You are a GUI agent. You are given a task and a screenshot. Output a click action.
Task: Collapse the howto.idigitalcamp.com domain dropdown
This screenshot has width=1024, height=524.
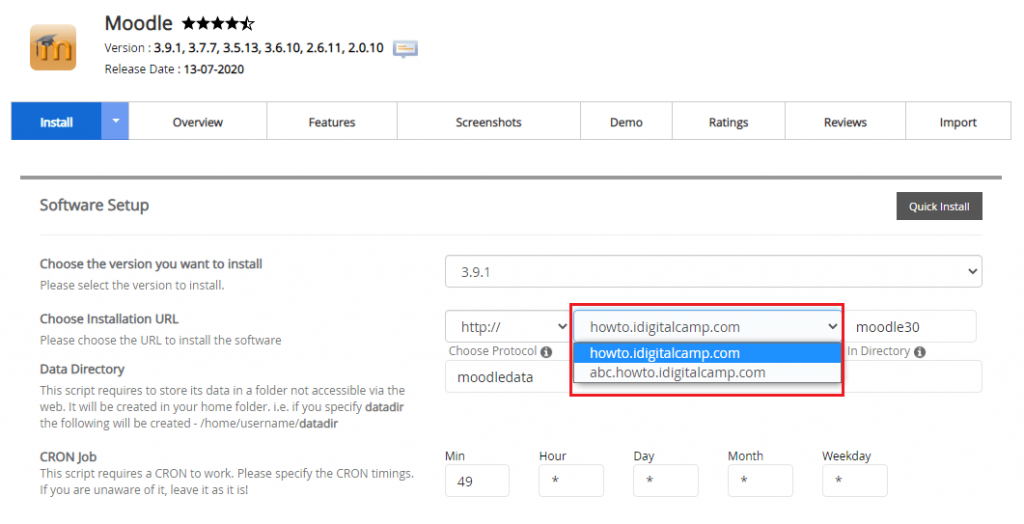[x=707, y=327]
